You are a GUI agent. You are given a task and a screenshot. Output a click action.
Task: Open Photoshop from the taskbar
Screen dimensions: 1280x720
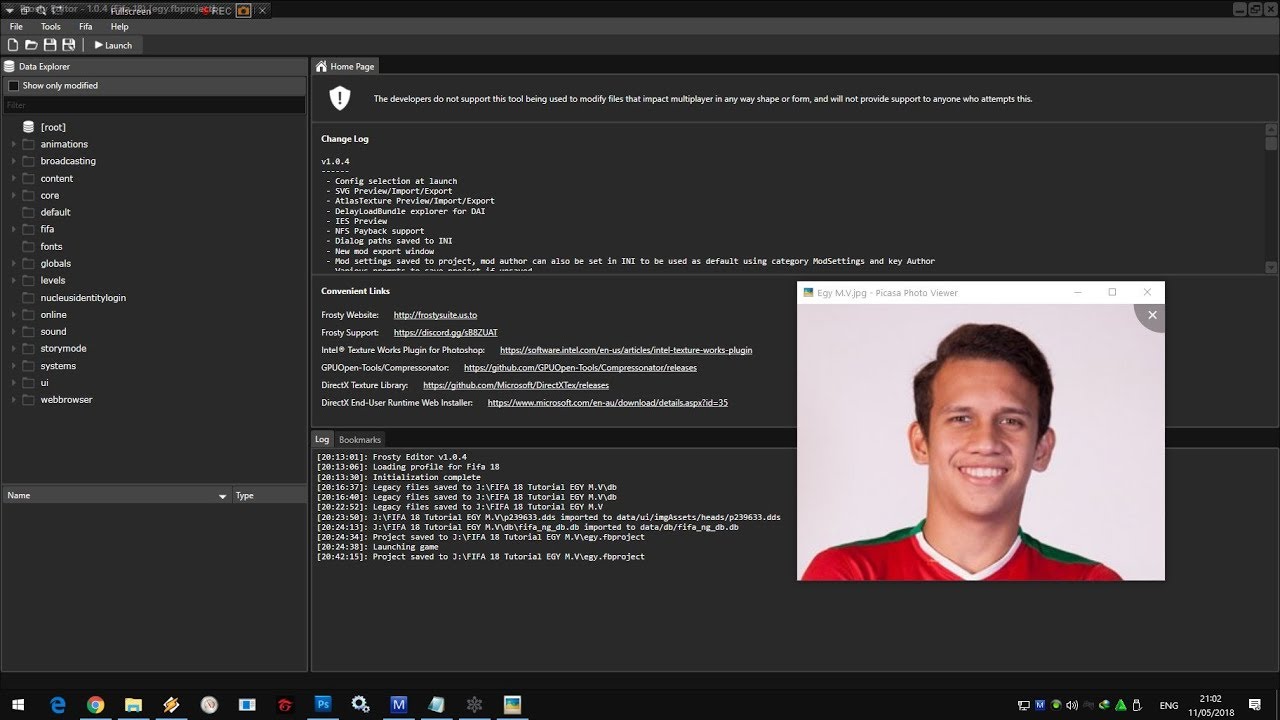coord(322,704)
